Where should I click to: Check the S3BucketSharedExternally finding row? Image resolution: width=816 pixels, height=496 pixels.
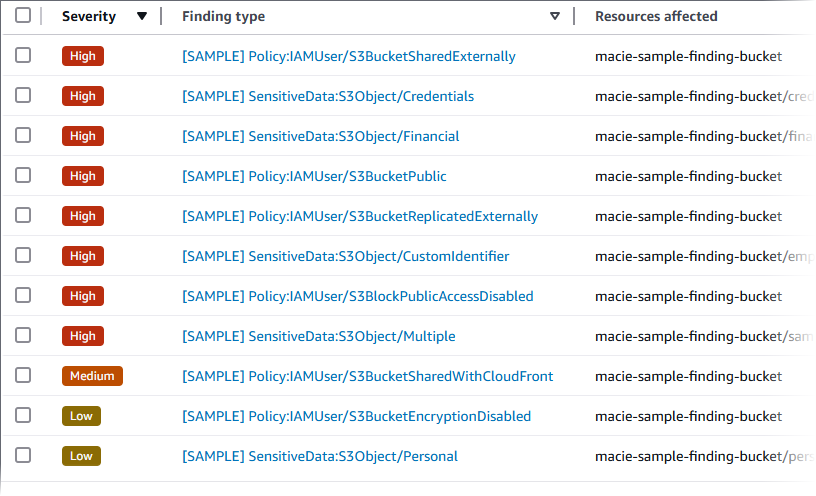[23, 56]
